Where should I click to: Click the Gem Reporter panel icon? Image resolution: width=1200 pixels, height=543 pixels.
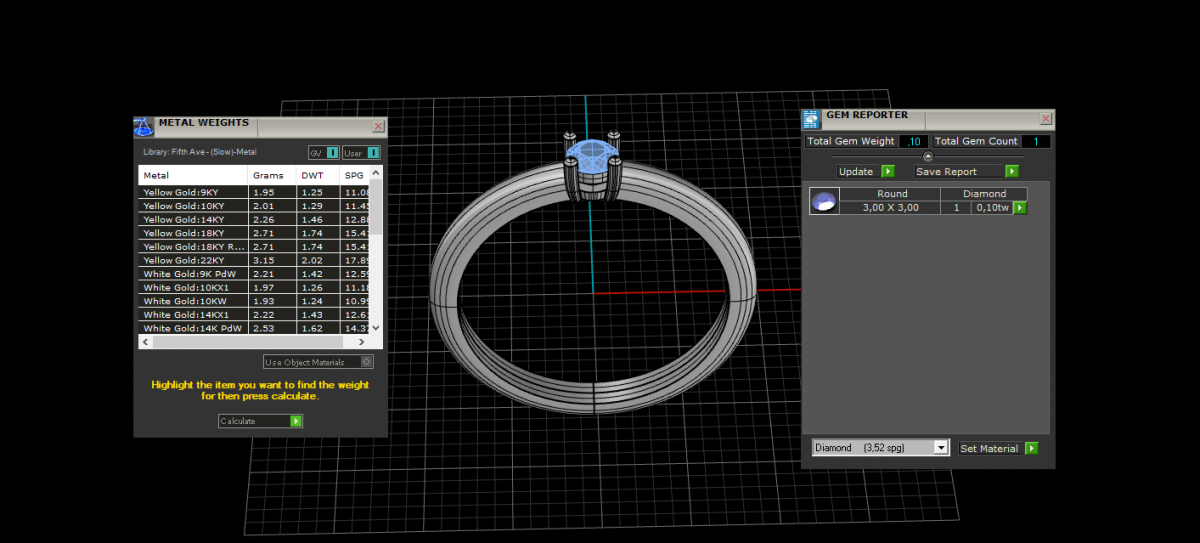811,118
